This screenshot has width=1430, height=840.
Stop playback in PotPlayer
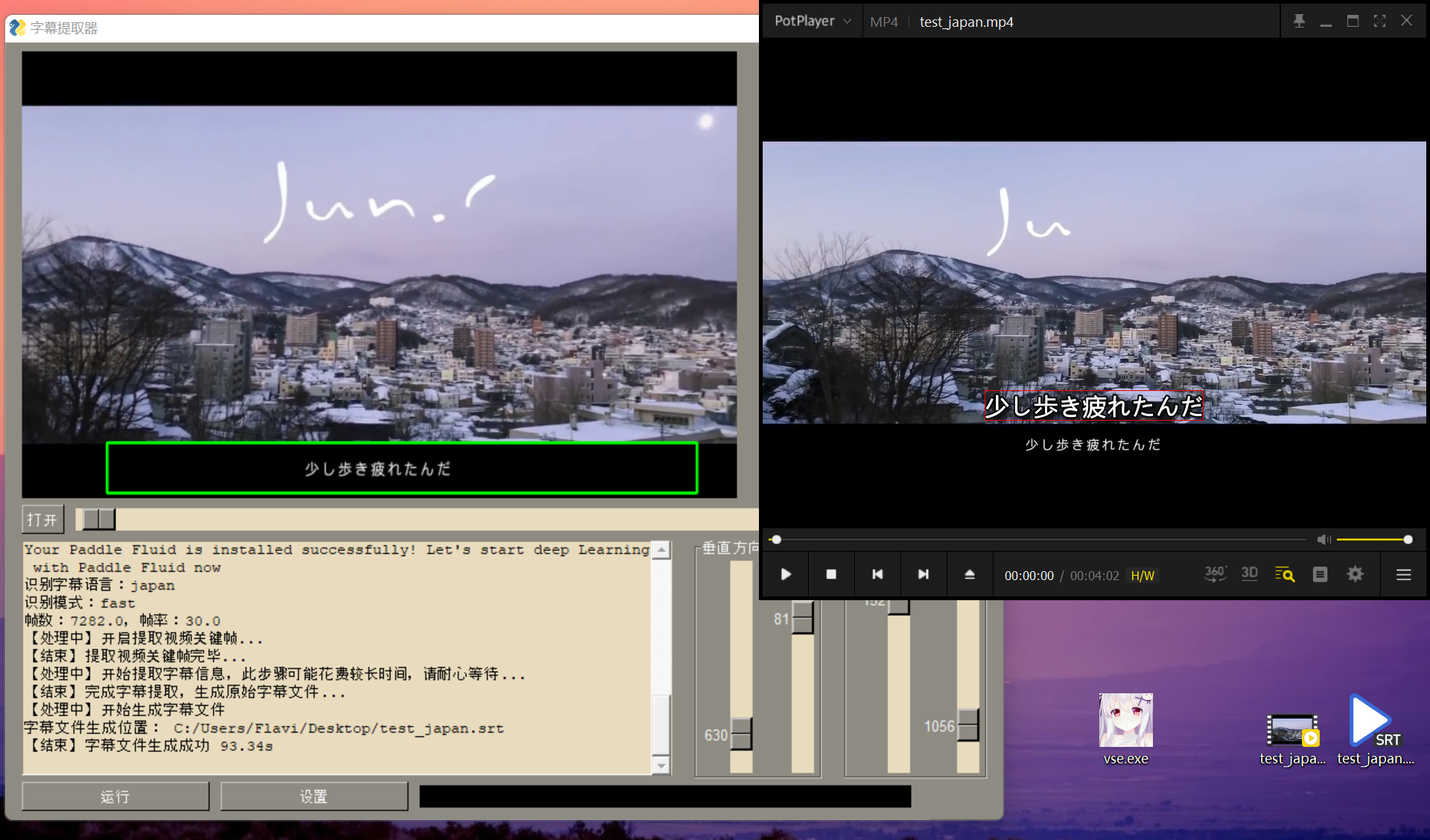pos(831,574)
